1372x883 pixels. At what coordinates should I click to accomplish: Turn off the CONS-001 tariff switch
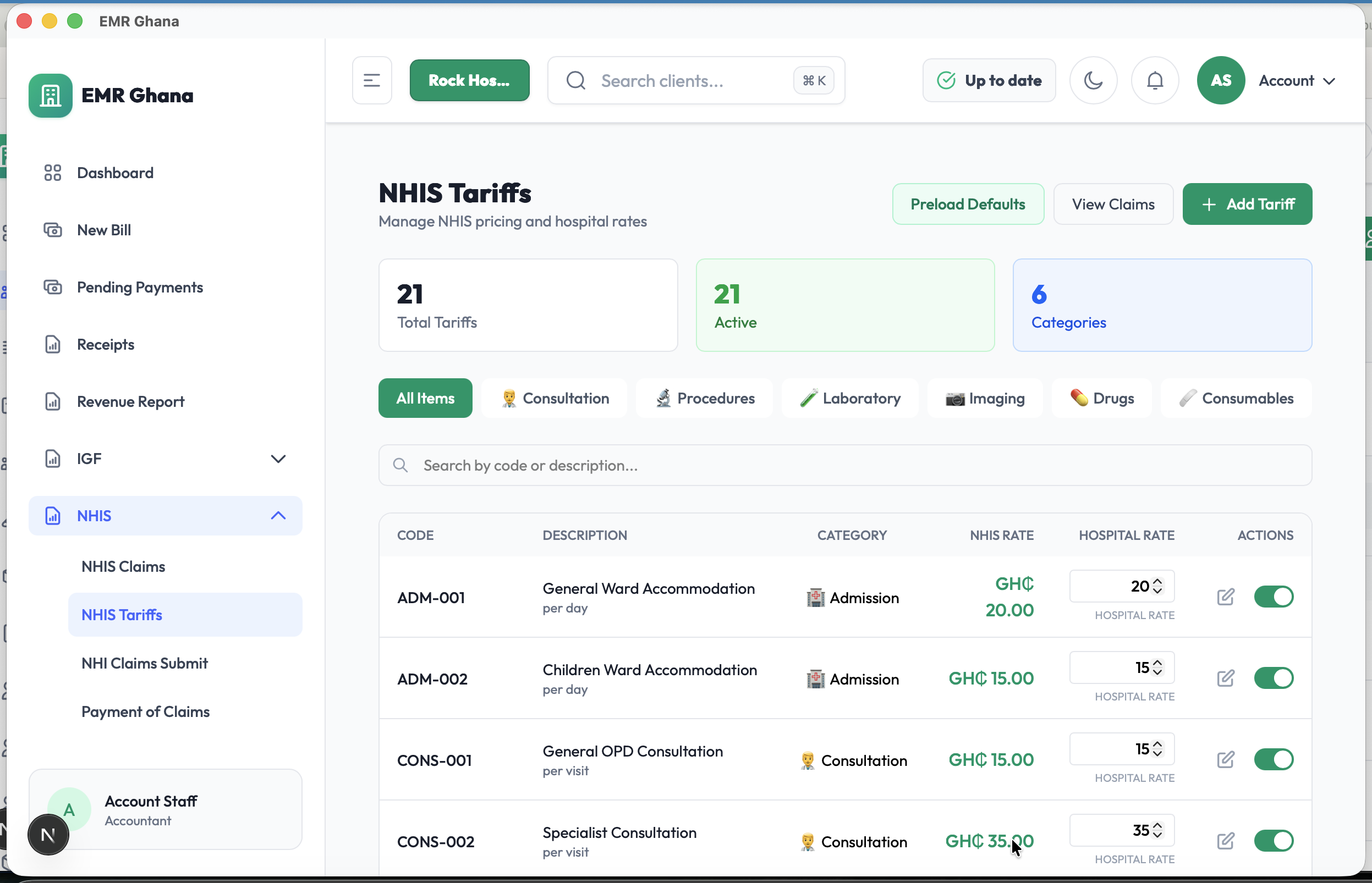click(1274, 759)
